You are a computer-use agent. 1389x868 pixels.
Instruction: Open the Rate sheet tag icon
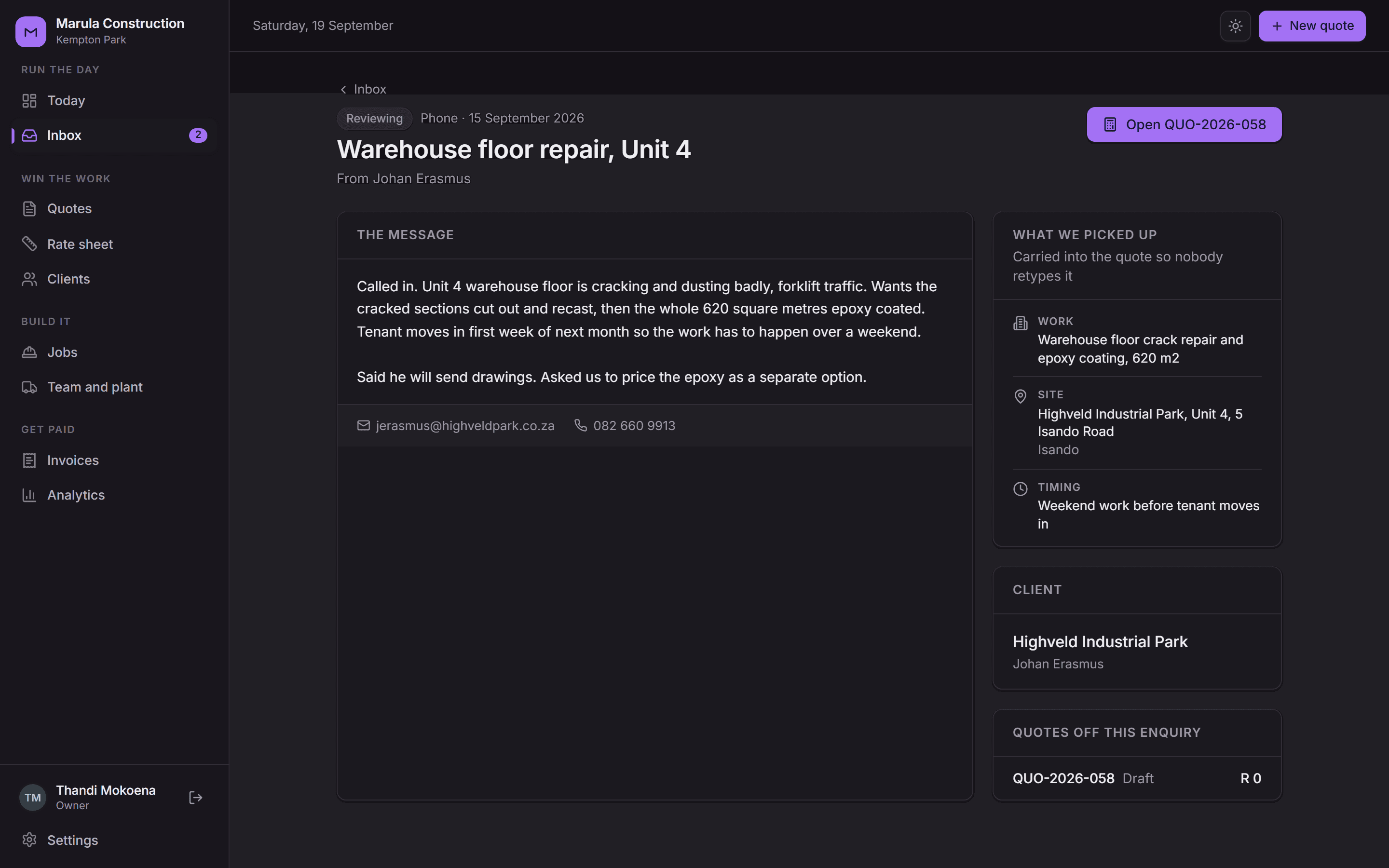coord(29,244)
